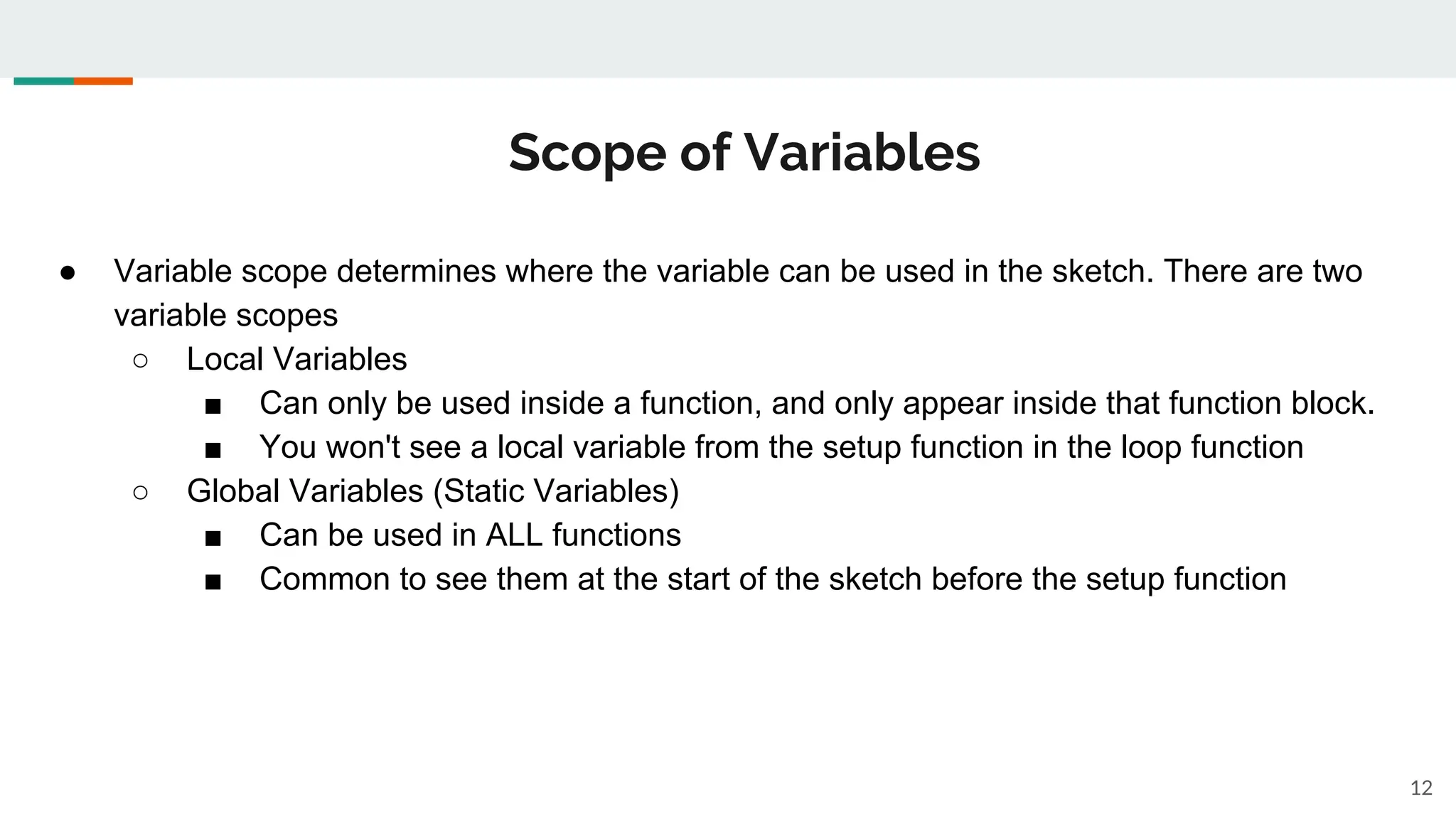This screenshot has height=819, width=1456.
Task: Click the square bullet before "Can only be used"
Action: click(213, 406)
